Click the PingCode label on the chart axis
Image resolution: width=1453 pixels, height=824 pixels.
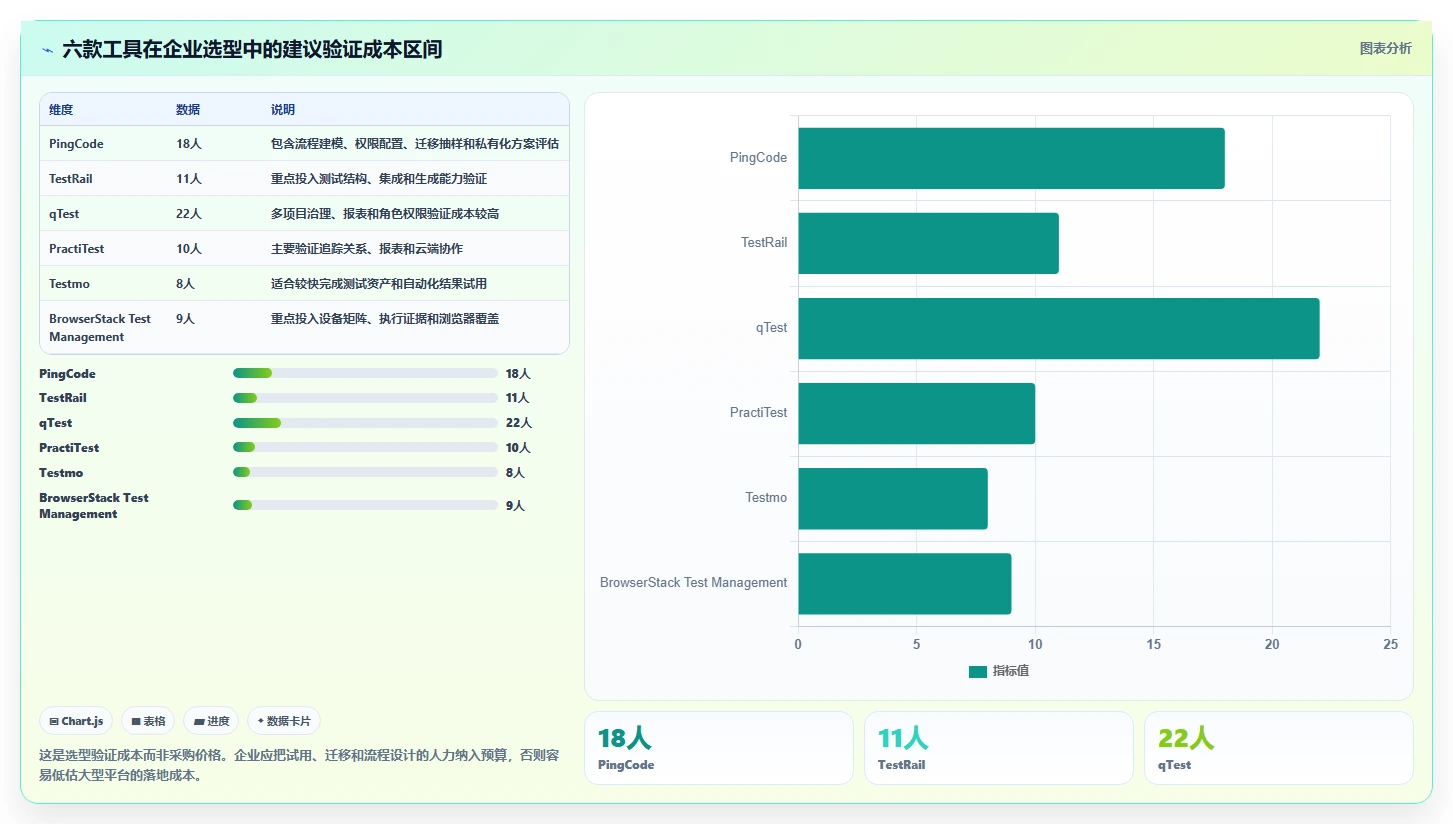click(x=758, y=158)
